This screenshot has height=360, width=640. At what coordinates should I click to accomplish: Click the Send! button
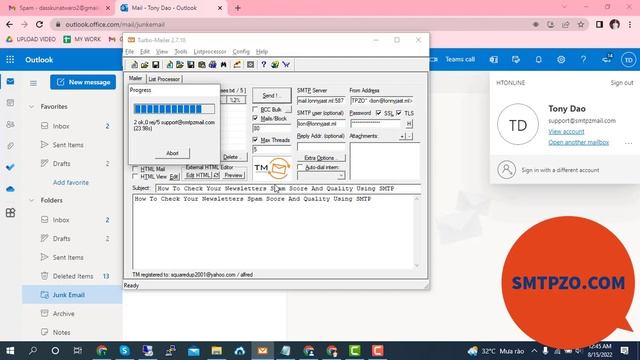coord(271,96)
